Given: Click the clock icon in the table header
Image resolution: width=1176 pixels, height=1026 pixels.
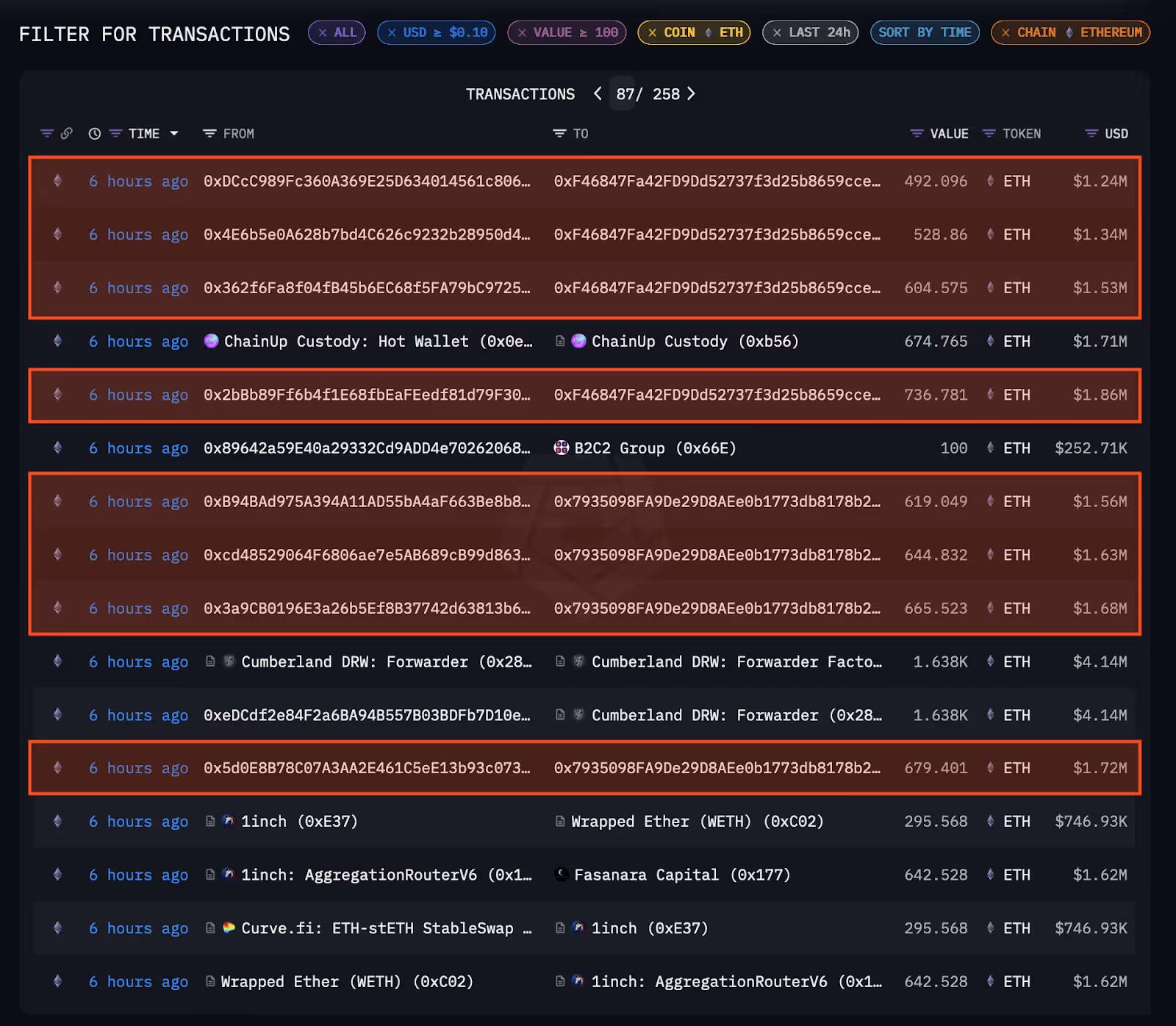Looking at the screenshot, I should (94, 134).
